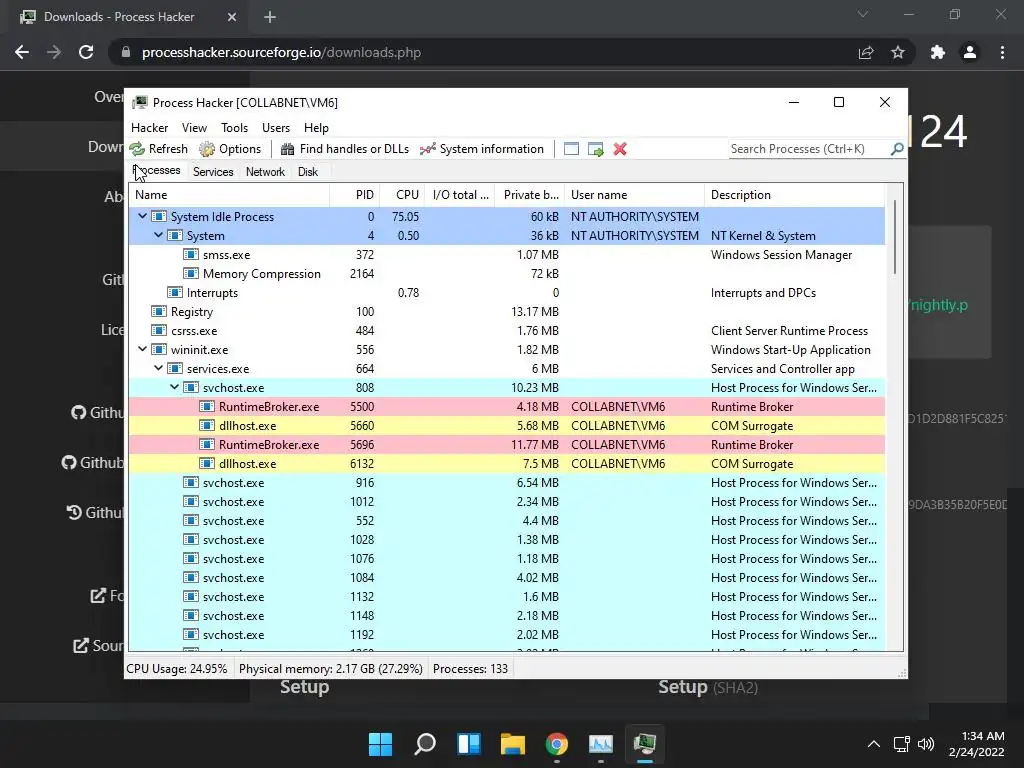
Task: Click the Process Hacker title bar icon
Action: (x=140, y=103)
